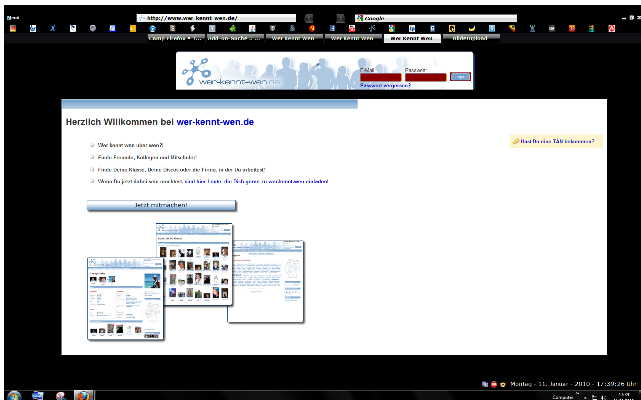Image resolution: width=641 pixels, height=400 pixels.
Task: Click the lightning bolt bookmark icon
Action: pos(193,28)
